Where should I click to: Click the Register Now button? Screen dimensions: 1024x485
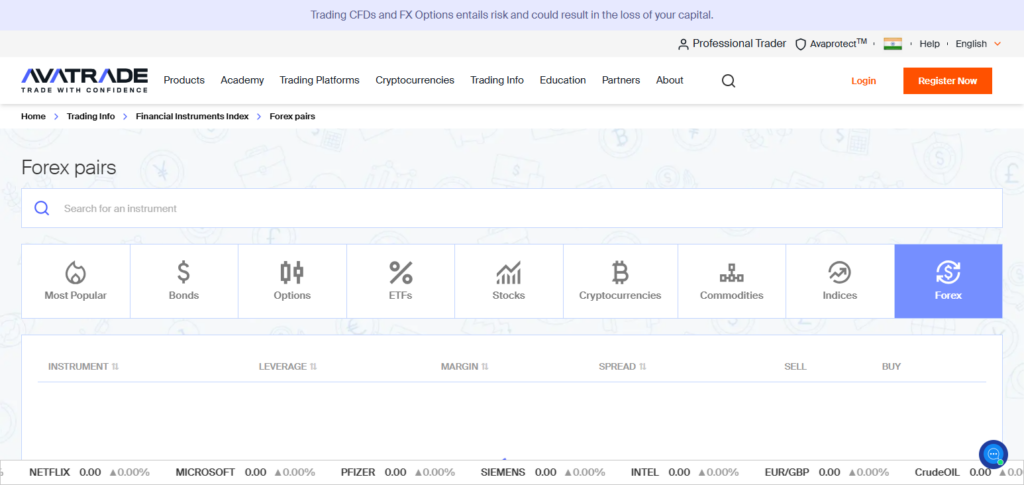tap(946, 81)
